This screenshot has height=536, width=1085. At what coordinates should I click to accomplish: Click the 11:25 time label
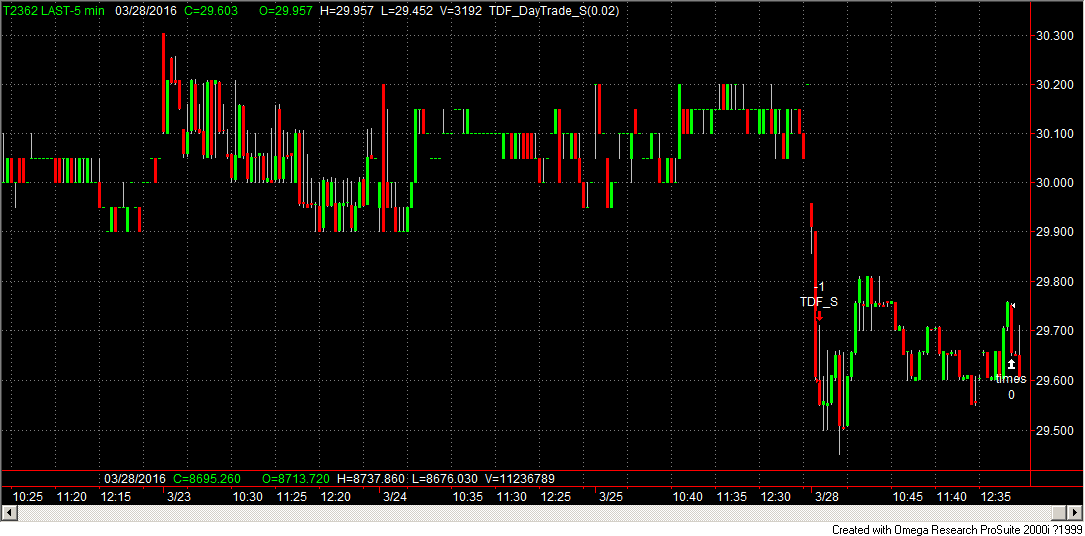(x=292, y=497)
